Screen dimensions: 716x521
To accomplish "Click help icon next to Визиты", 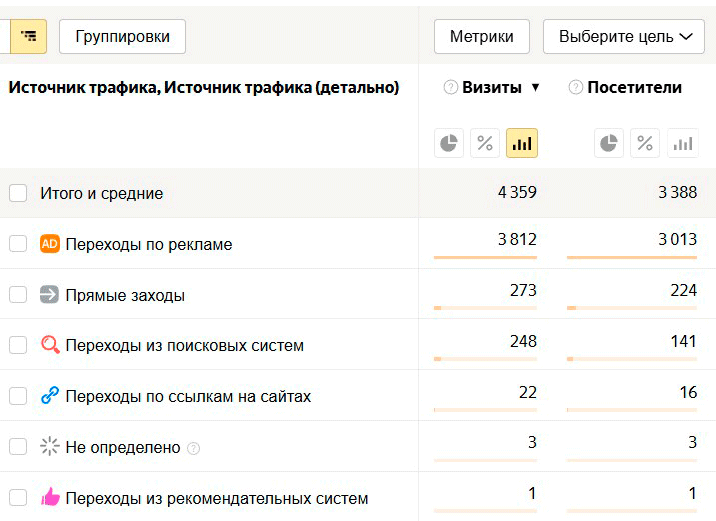I will tap(450, 88).
